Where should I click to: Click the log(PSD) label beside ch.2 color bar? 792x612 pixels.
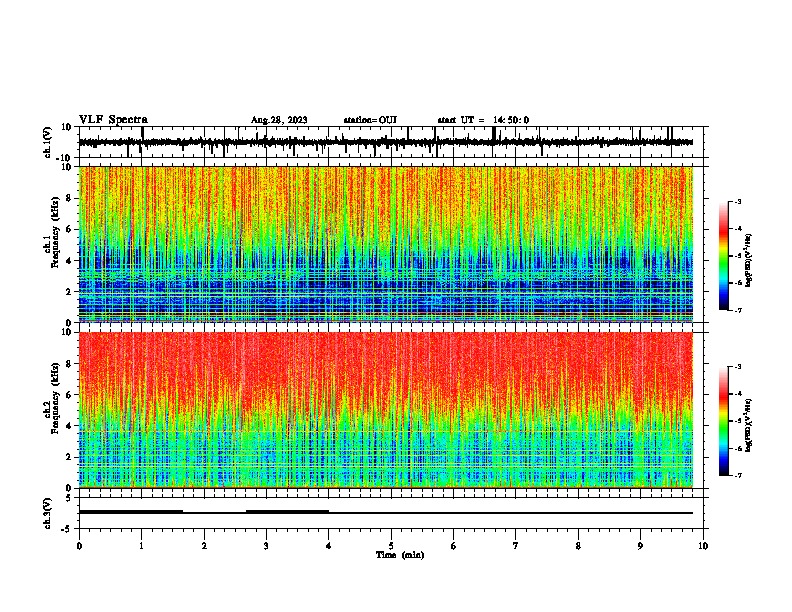(x=749, y=425)
